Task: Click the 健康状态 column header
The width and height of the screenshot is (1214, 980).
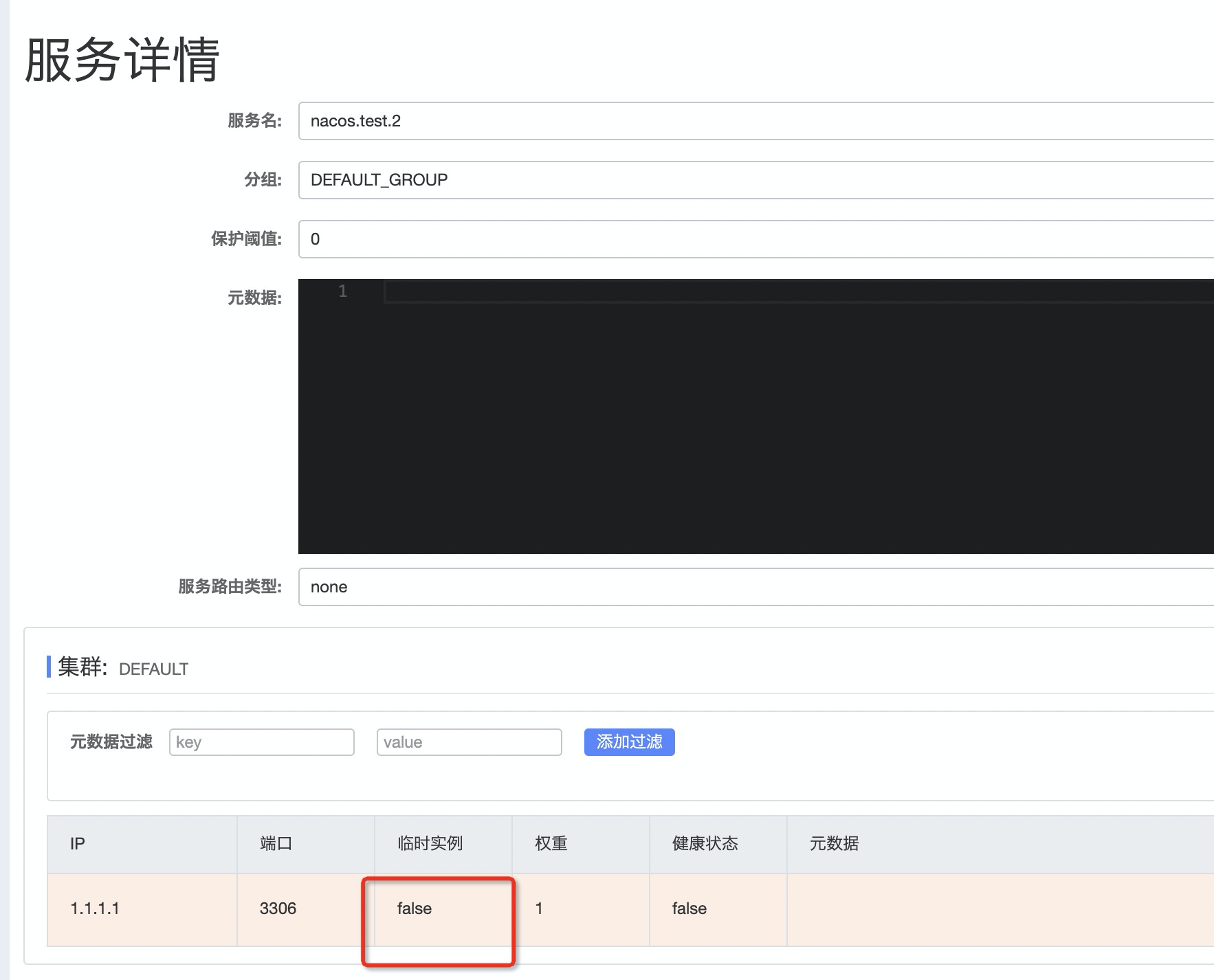Action: pyautogui.click(x=705, y=844)
